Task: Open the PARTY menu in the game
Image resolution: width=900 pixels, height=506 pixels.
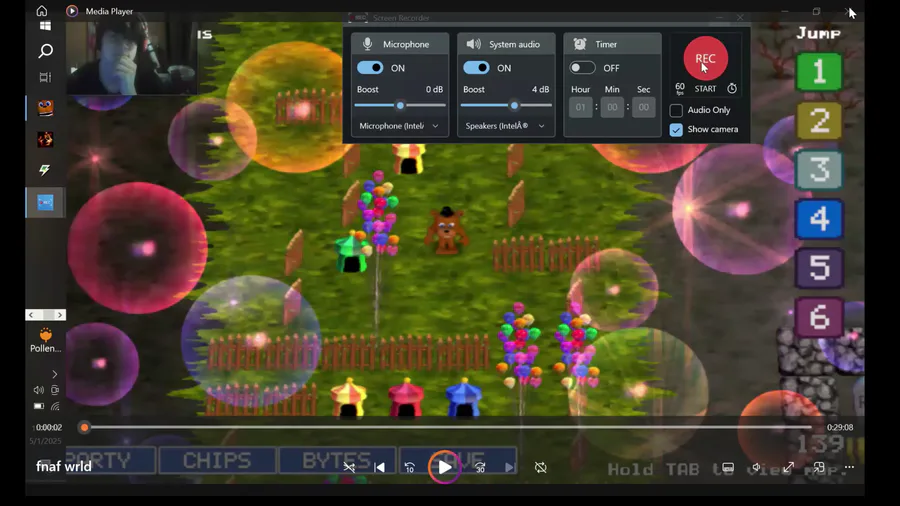Action: point(110,460)
